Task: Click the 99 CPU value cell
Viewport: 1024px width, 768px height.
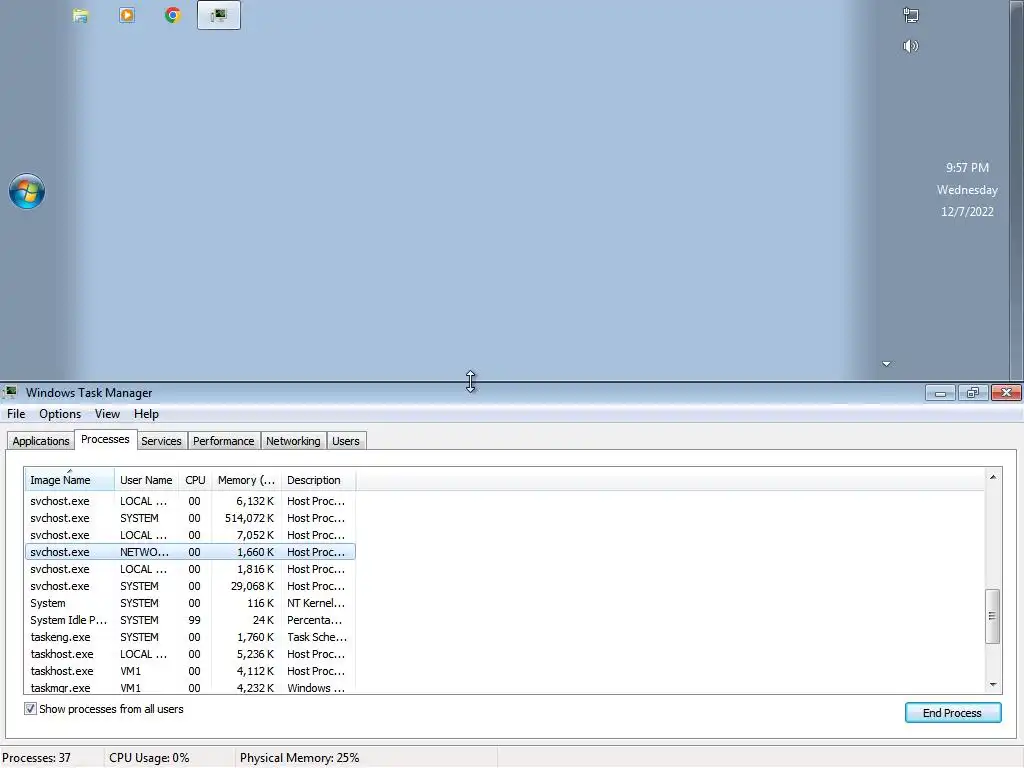Action: point(194,620)
